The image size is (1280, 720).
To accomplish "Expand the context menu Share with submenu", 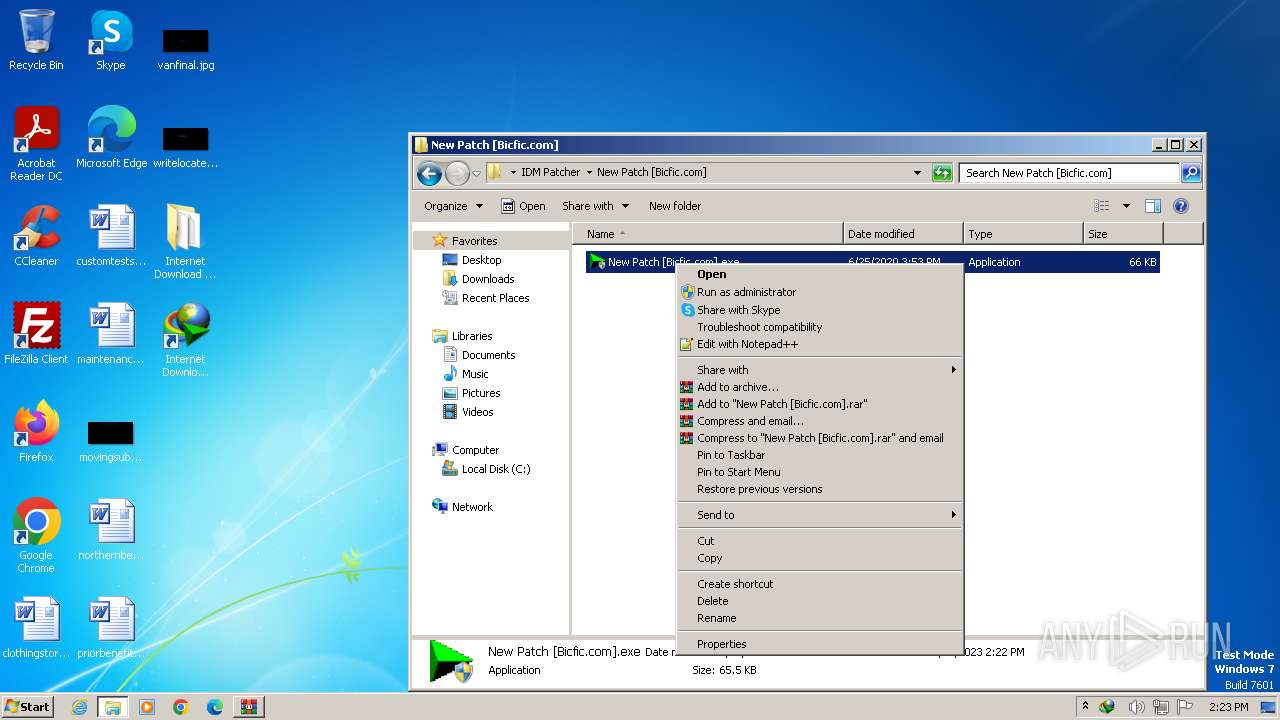I will [x=819, y=370].
